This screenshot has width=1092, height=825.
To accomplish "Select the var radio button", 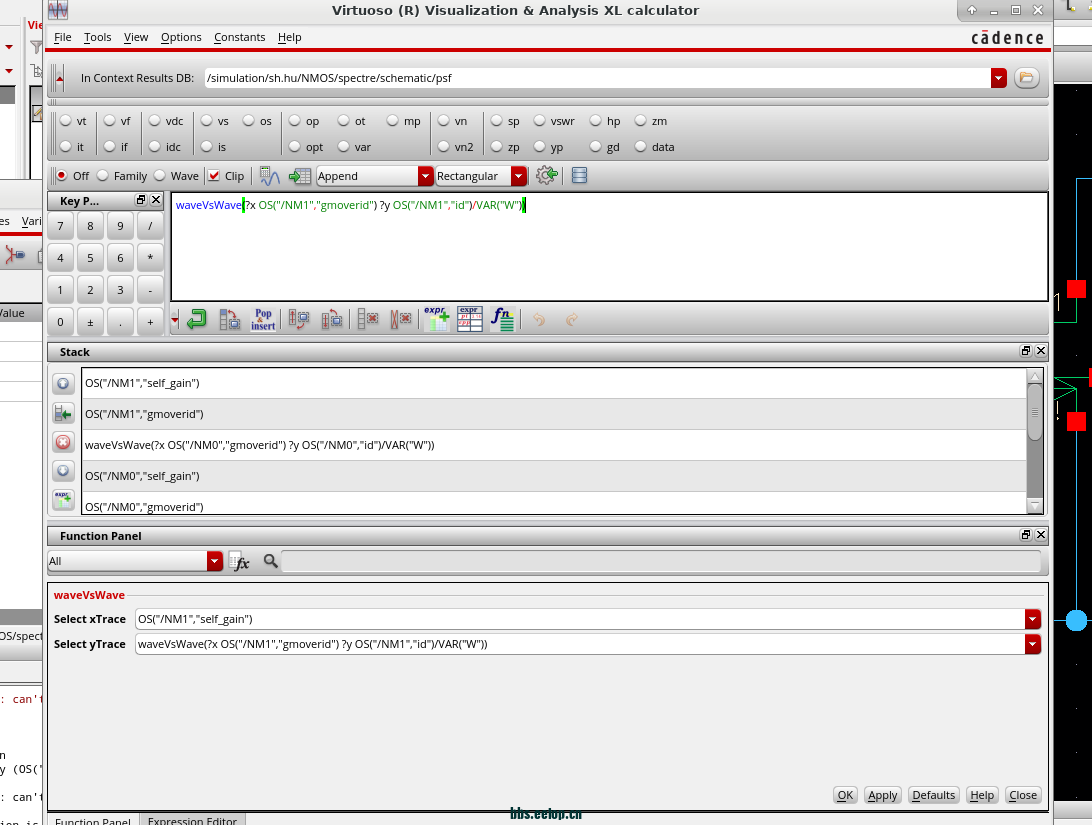I will pos(343,147).
